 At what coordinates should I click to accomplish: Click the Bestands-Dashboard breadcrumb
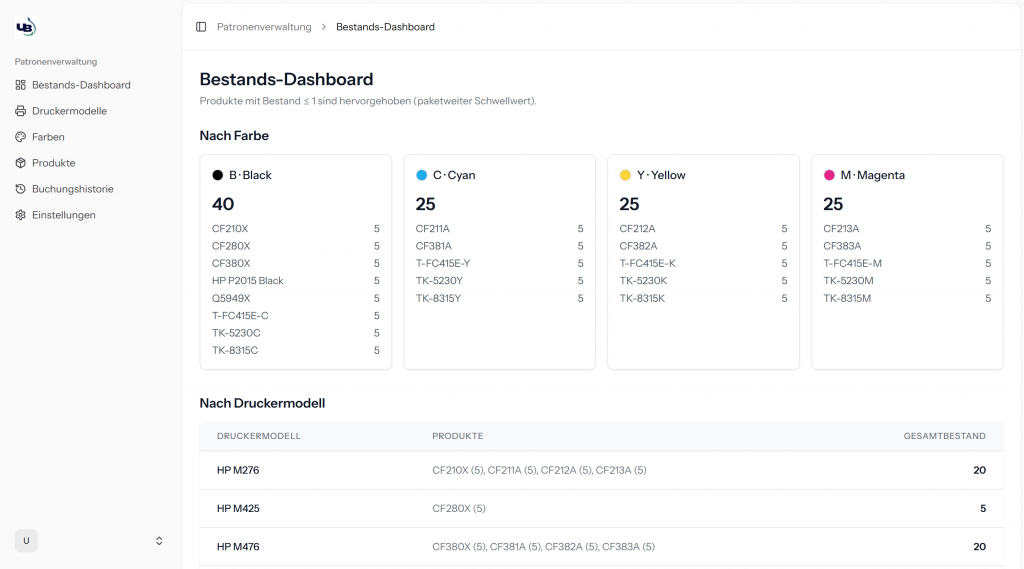(x=385, y=27)
